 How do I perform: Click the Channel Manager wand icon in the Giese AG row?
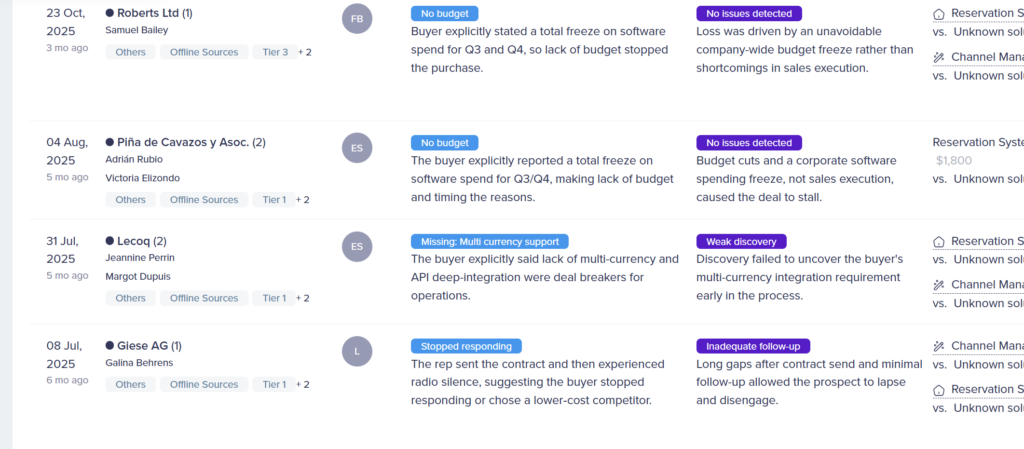click(939, 346)
